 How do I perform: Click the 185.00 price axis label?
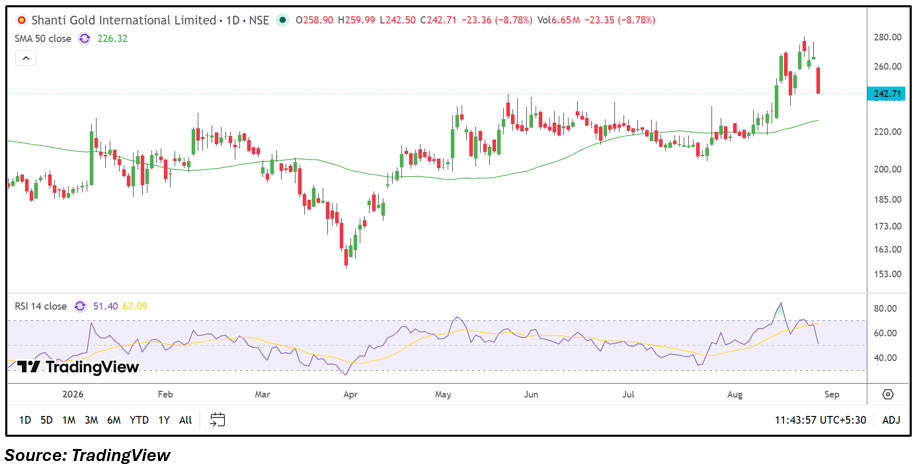[886, 199]
